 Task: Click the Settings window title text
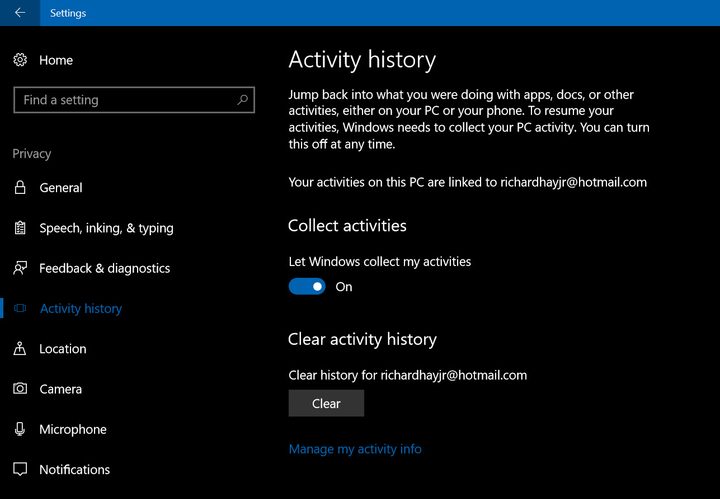(x=68, y=13)
